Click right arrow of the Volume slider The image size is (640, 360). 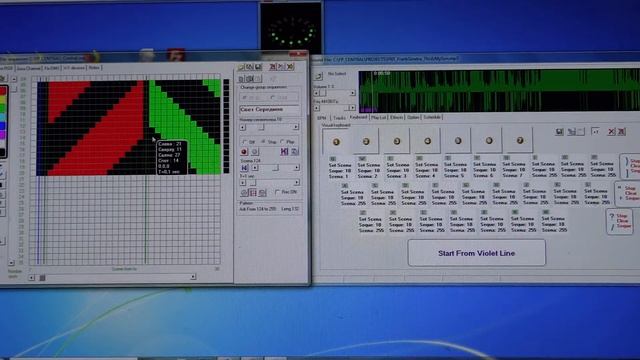tap(353, 93)
